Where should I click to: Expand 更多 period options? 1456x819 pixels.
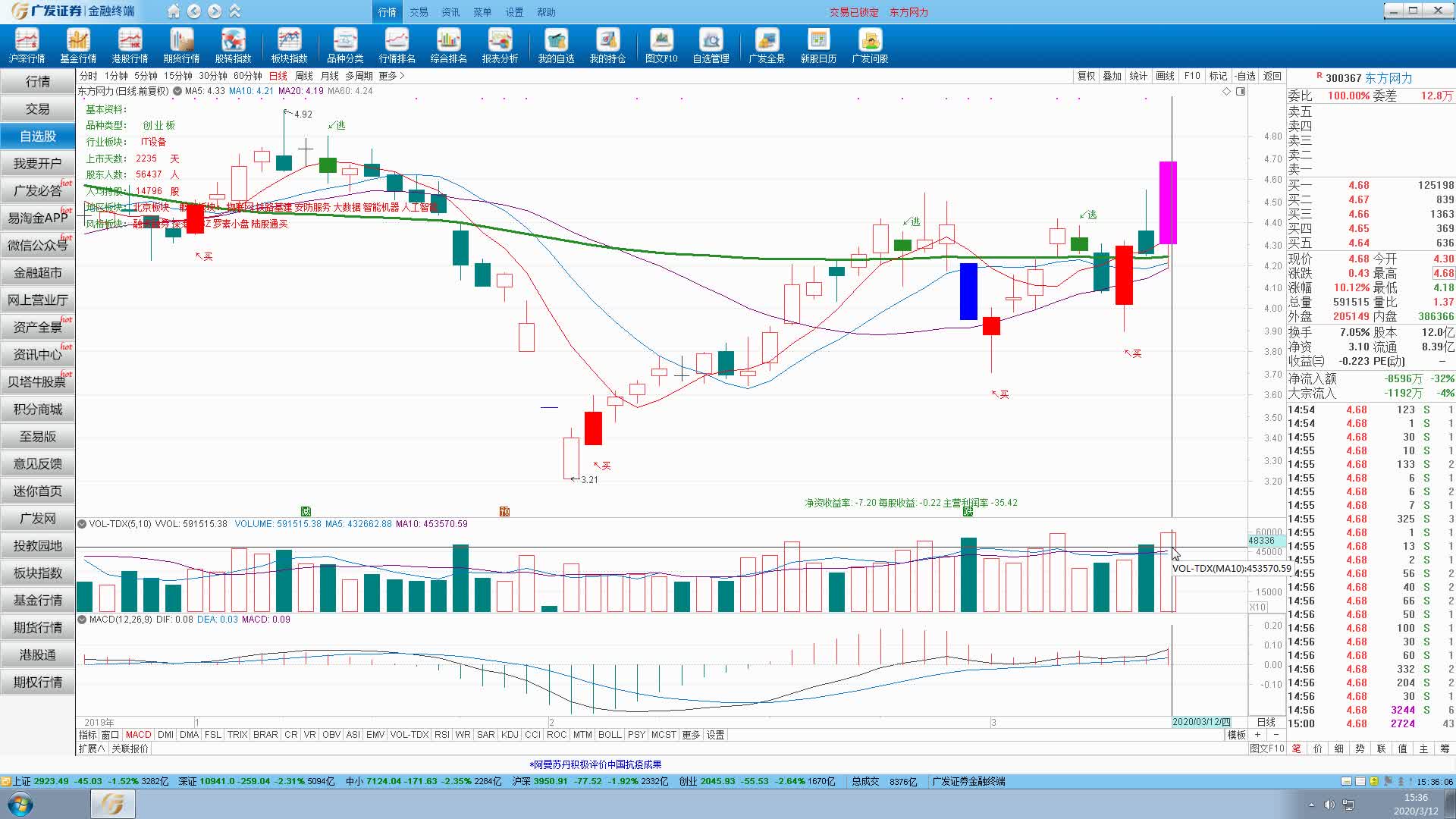tap(391, 76)
